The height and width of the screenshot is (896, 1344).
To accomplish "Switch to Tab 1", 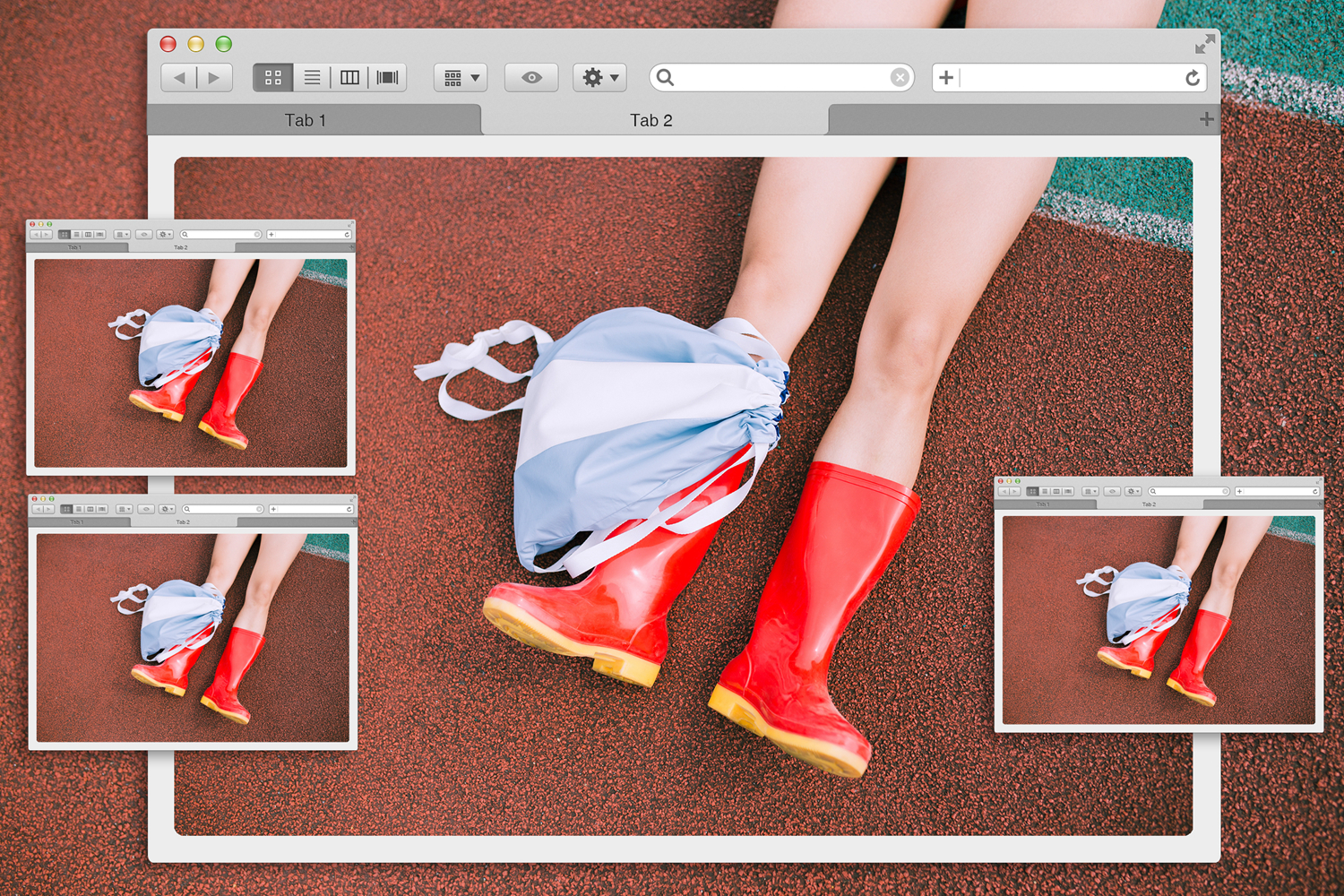I will tap(306, 120).
